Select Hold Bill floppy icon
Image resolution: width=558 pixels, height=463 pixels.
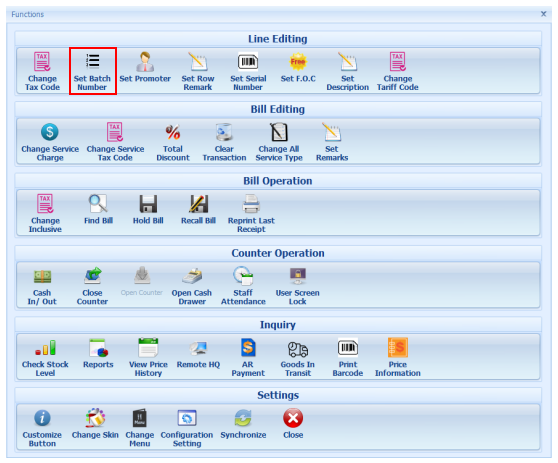tap(148, 204)
